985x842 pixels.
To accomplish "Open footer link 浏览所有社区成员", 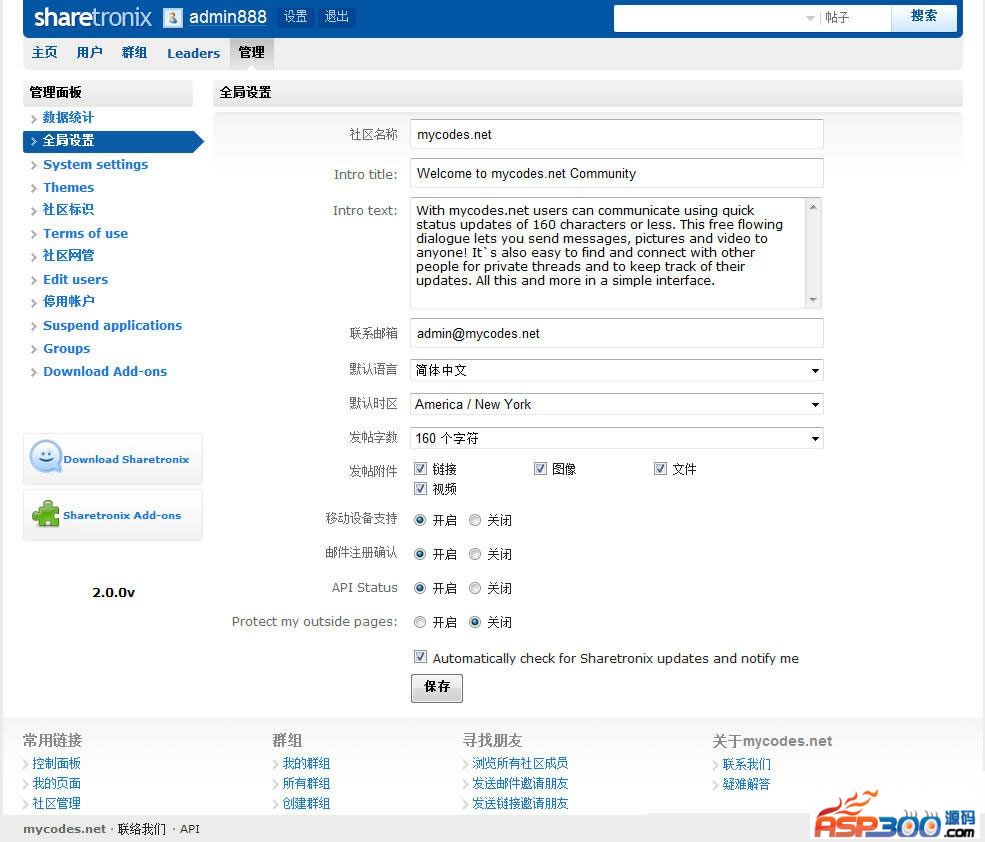I will click(x=520, y=763).
